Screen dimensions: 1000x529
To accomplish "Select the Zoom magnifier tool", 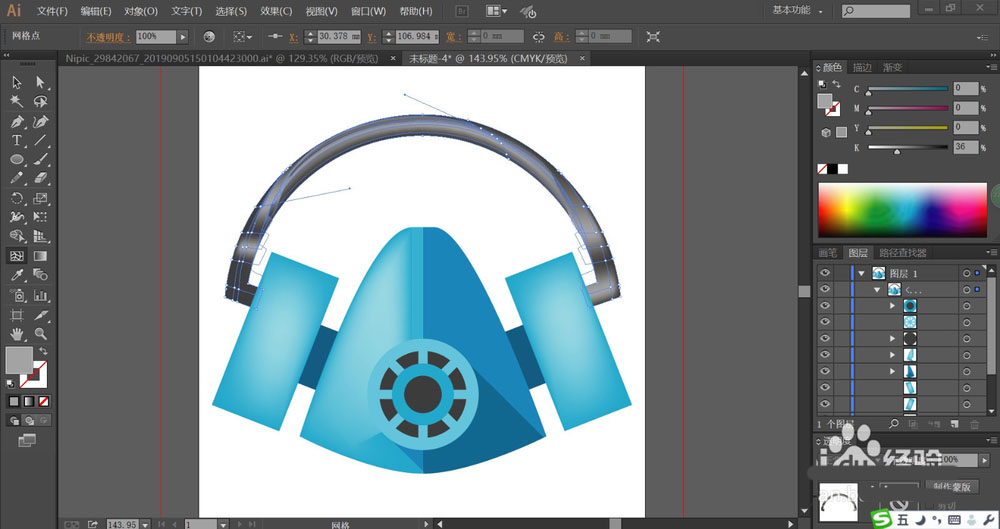I will click(41, 333).
